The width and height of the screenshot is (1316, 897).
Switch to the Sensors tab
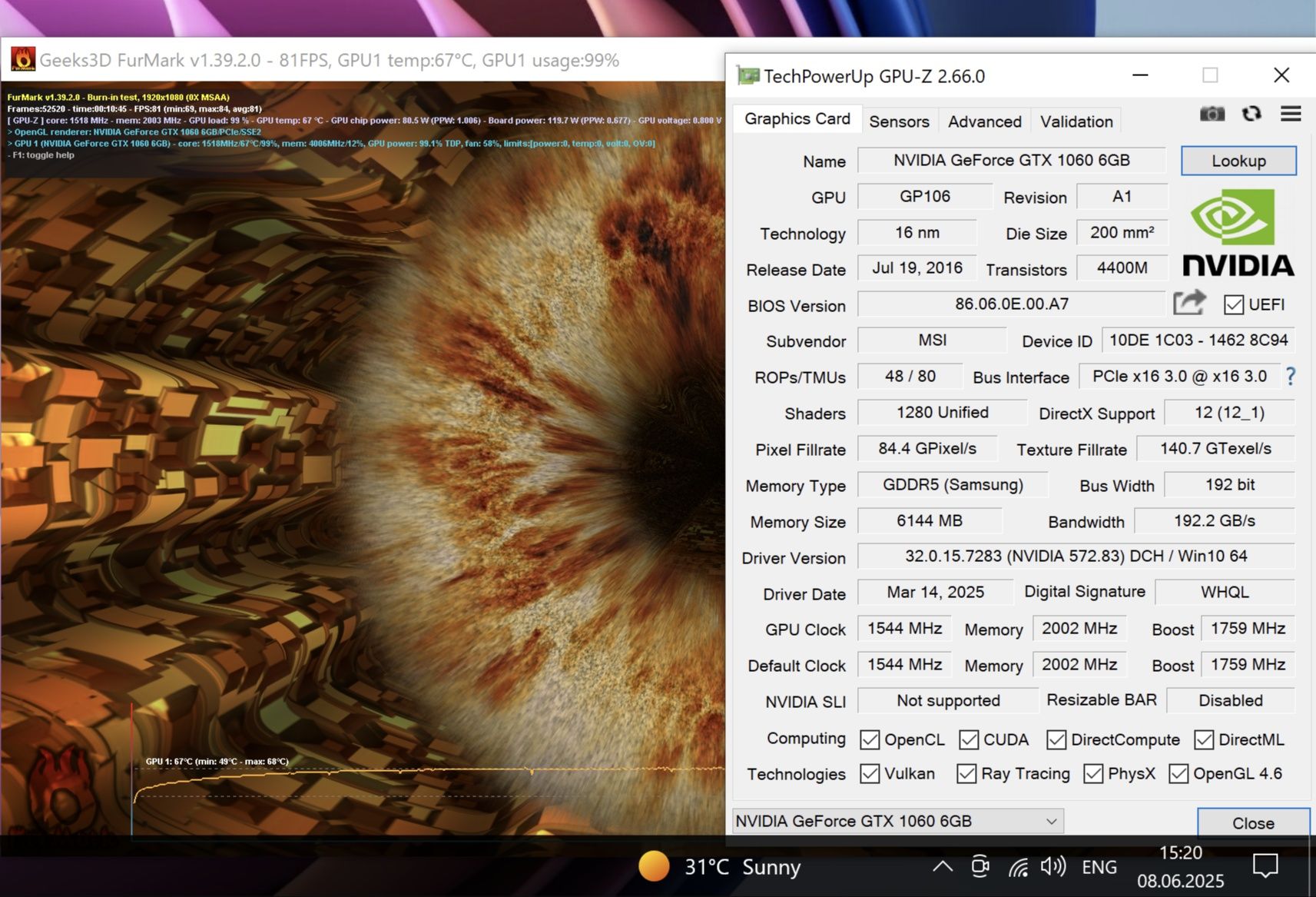click(899, 121)
